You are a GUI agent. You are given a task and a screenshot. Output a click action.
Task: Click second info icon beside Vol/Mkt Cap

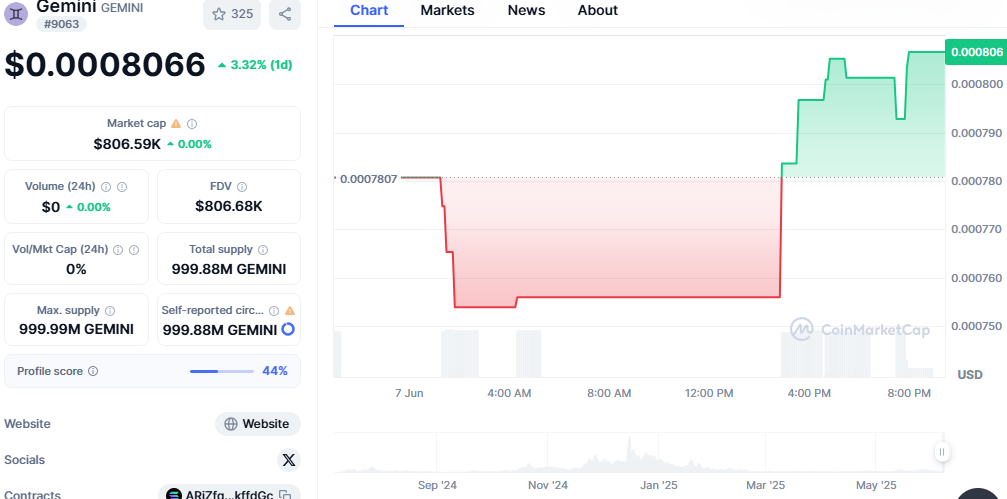[x=134, y=250]
